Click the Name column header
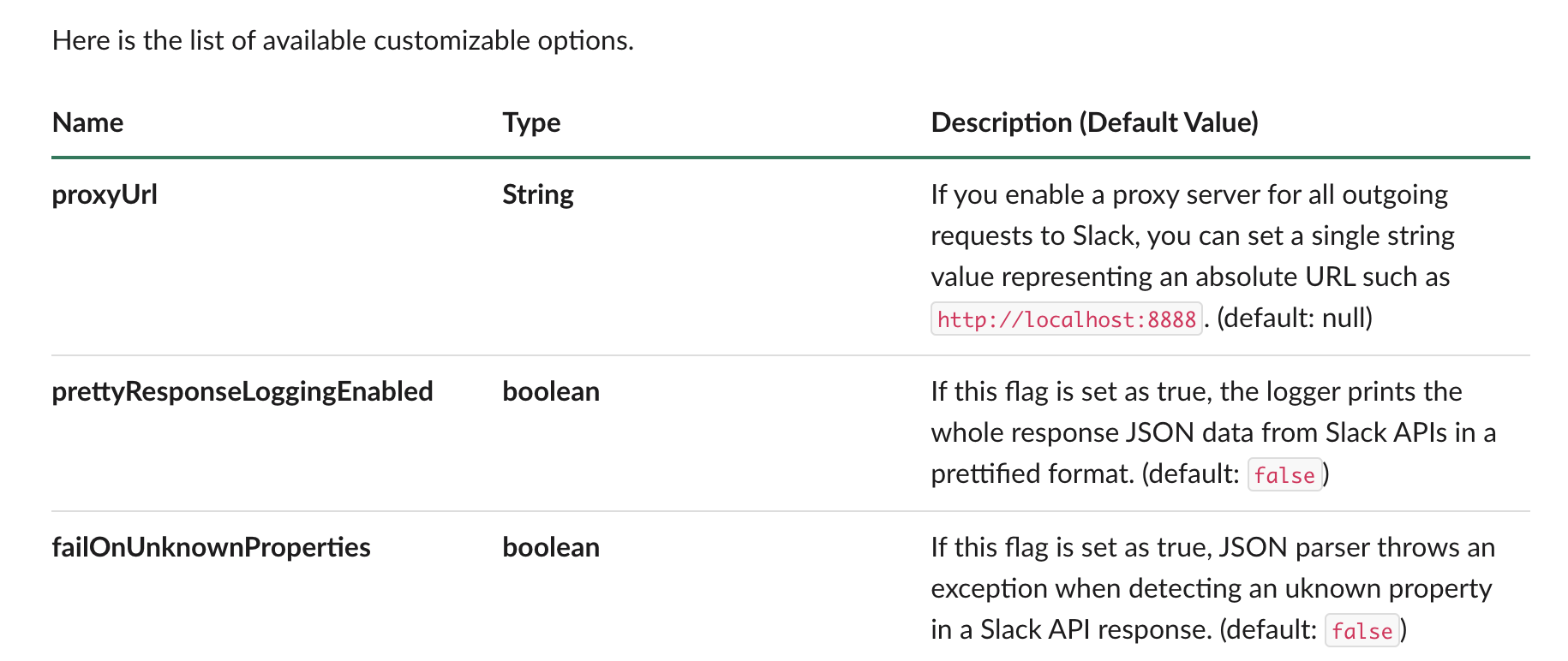This screenshot has width=1568, height=661. click(x=87, y=122)
